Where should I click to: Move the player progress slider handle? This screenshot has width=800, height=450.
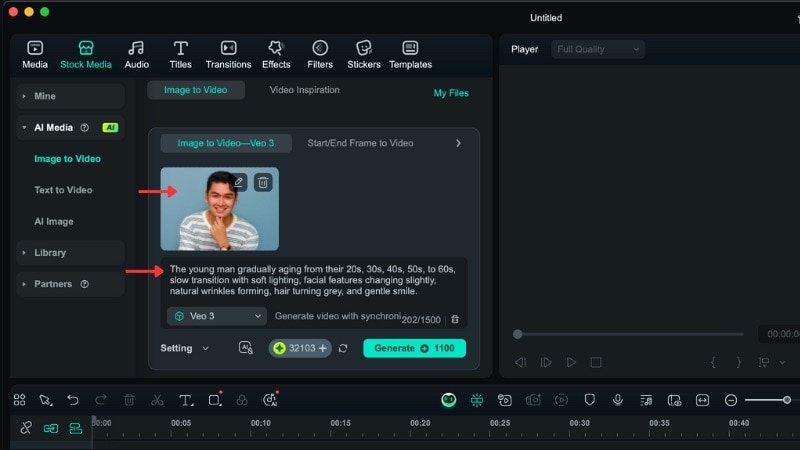click(x=517, y=334)
